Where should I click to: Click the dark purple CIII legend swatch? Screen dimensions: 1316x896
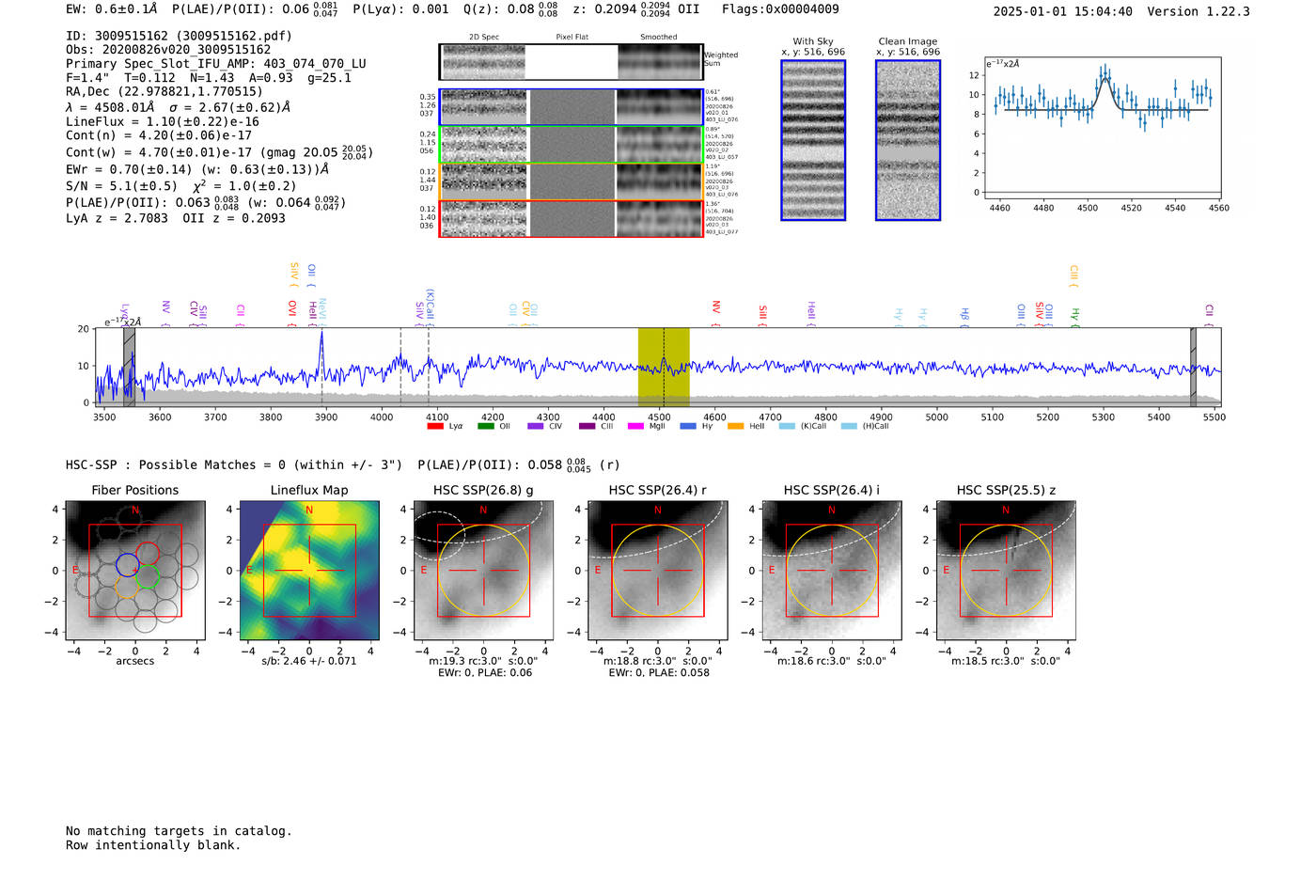[587, 426]
